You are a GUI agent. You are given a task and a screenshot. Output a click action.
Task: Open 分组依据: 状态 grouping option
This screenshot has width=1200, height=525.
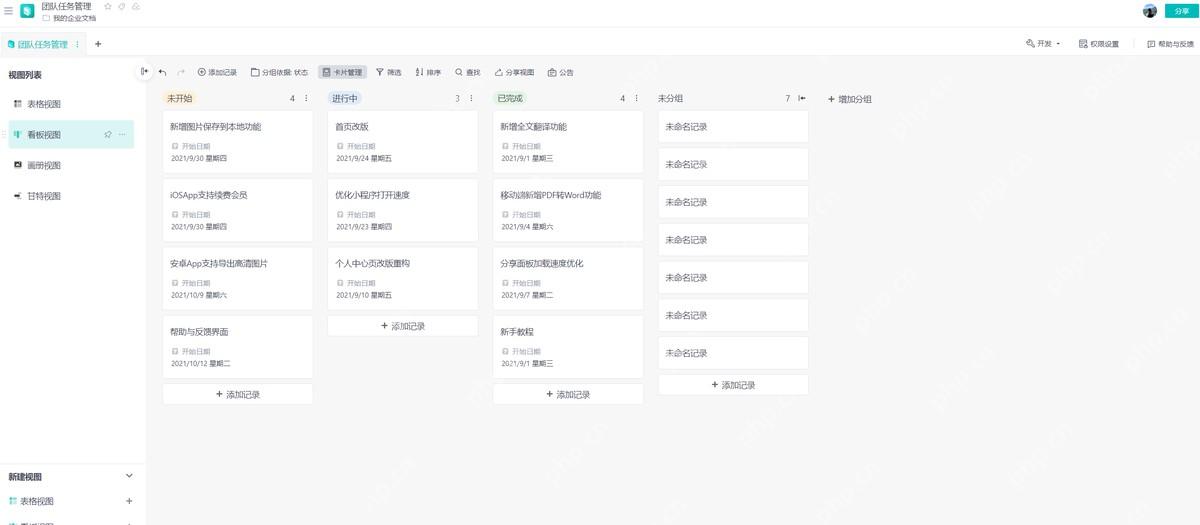pos(279,72)
